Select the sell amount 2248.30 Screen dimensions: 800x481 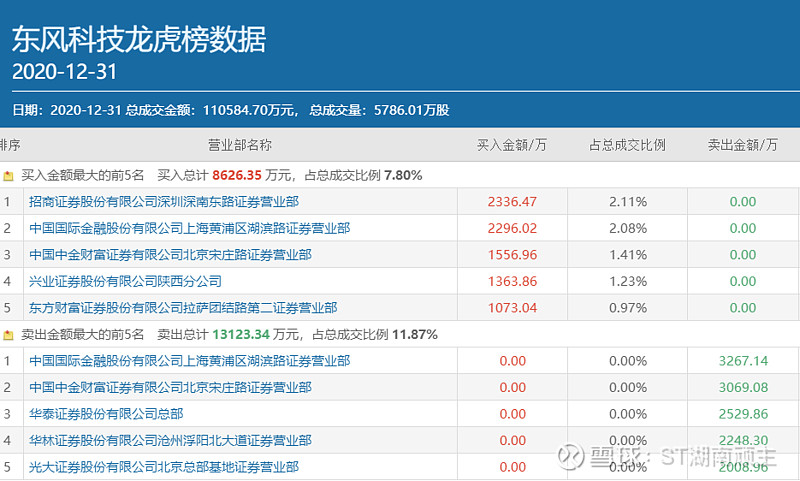click(x=743, y=440)
